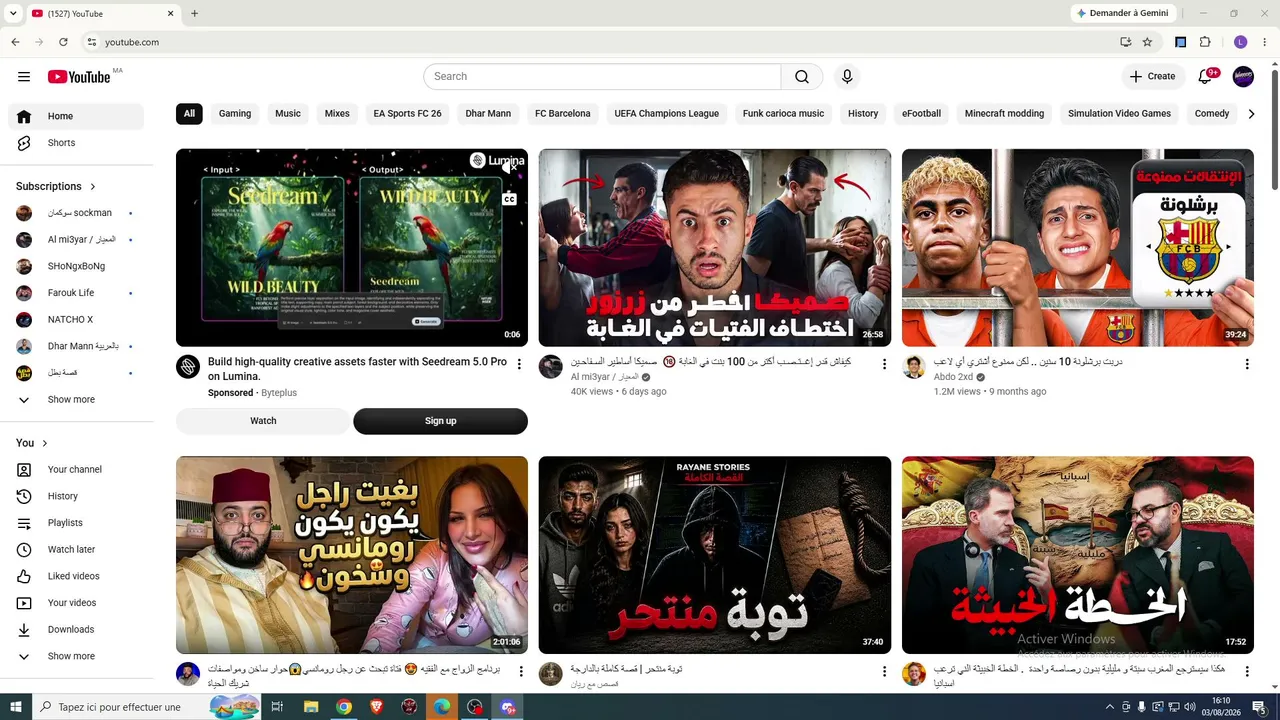Viewport: 1280px width, 720px height.
Task: Expand the You section's Show more
Action: pos(76,657)
